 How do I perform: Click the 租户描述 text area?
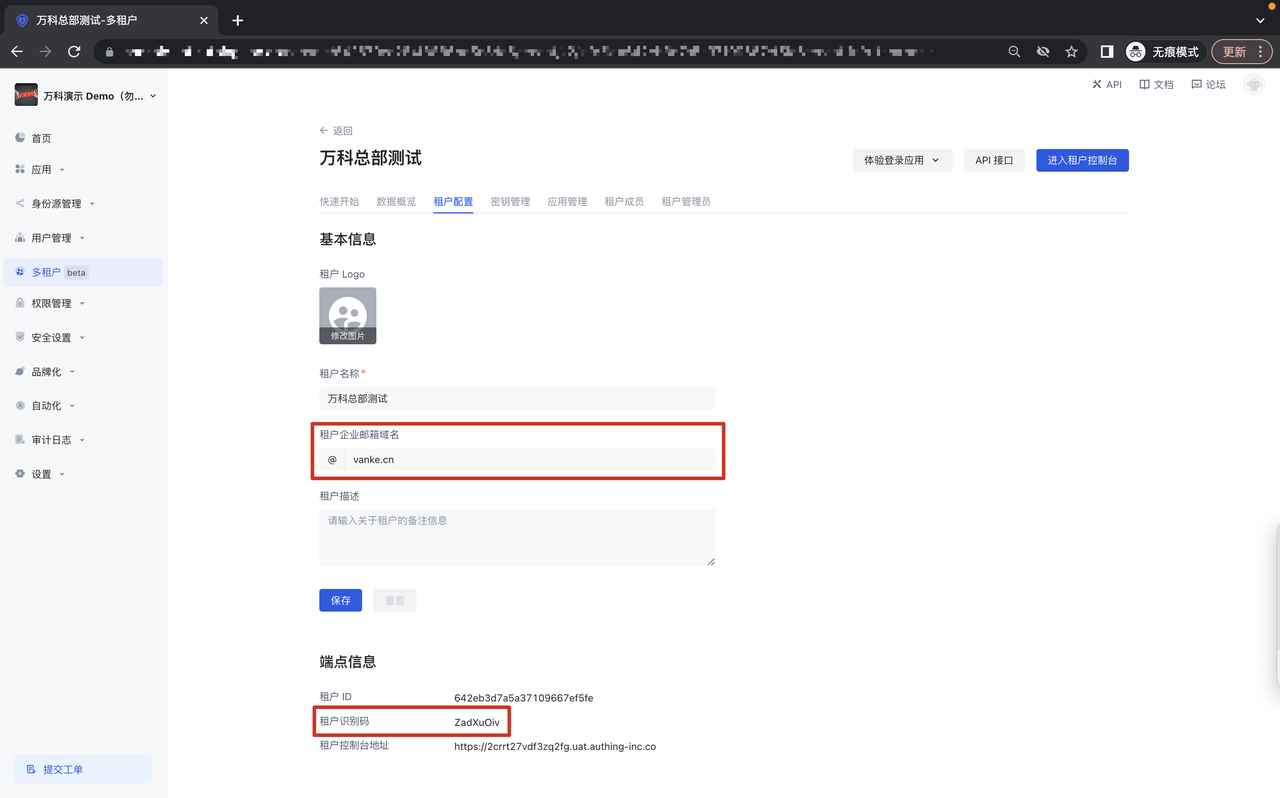click(517, 537)
